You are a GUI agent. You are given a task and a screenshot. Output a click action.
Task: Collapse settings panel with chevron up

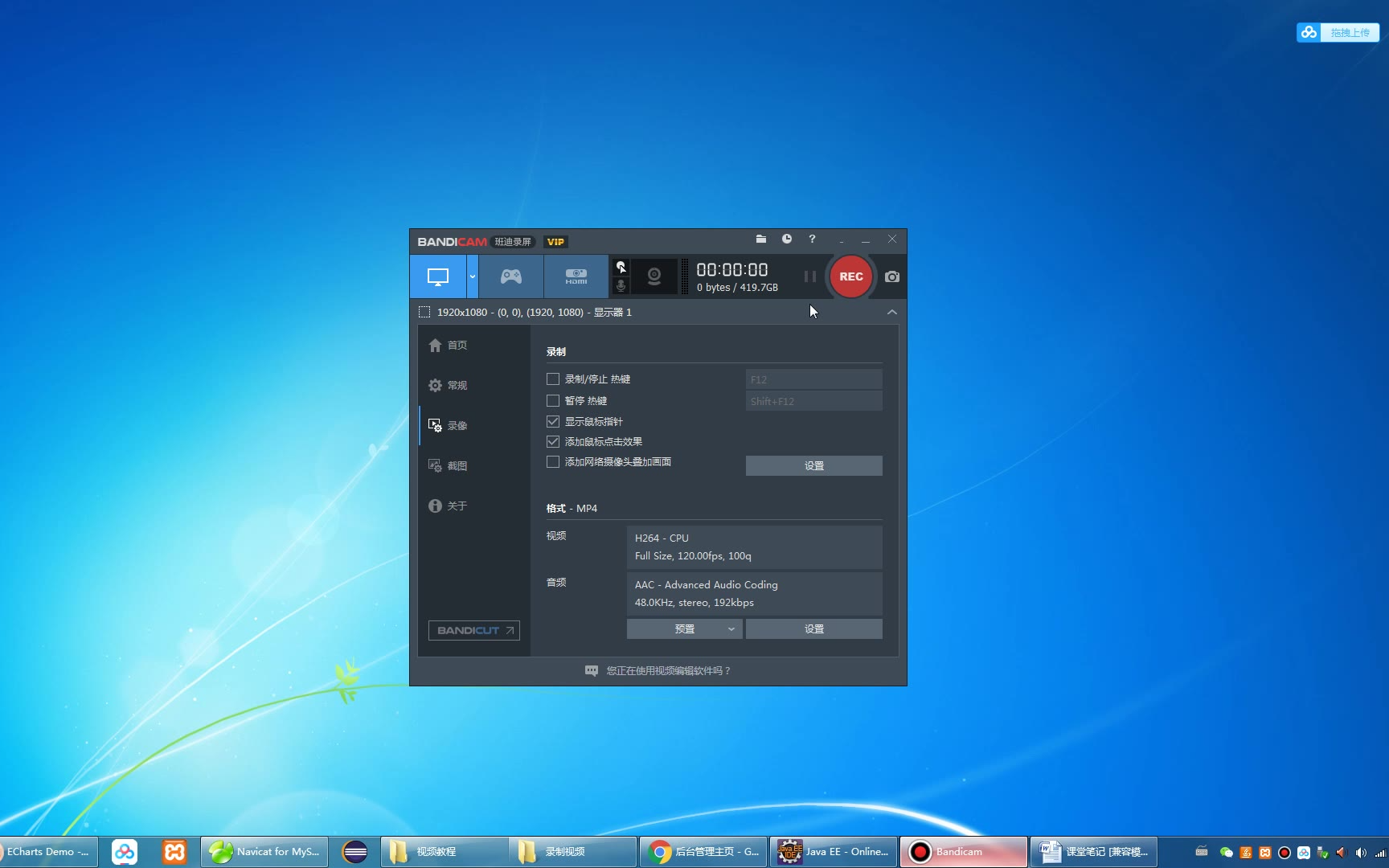892,312
